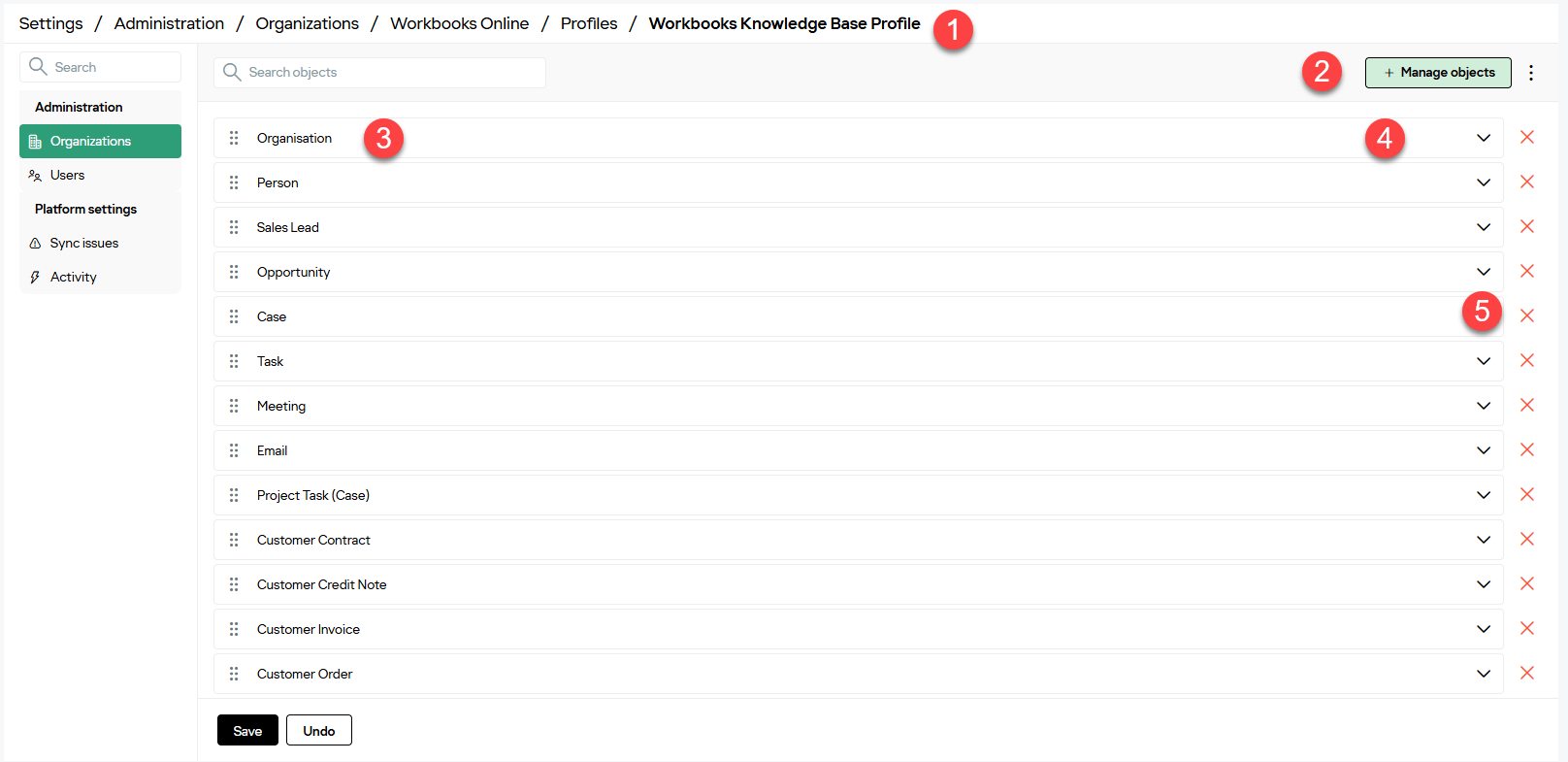Click the drag handle on Customer Contract row

(234, 540)
